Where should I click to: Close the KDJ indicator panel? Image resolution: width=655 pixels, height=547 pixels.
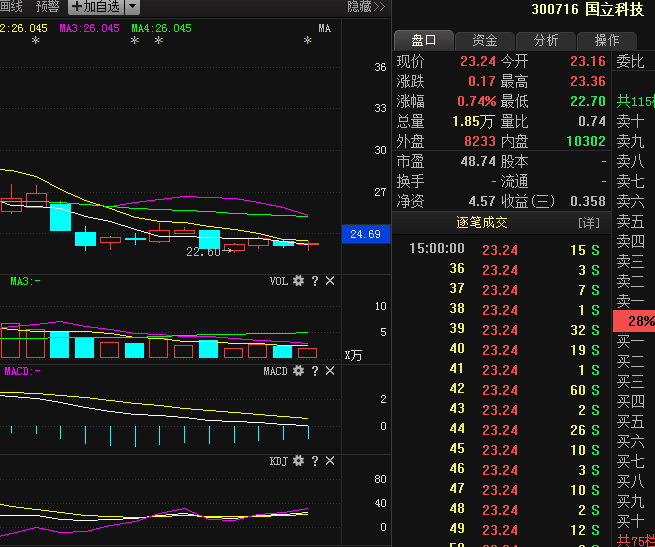(330, 461)
